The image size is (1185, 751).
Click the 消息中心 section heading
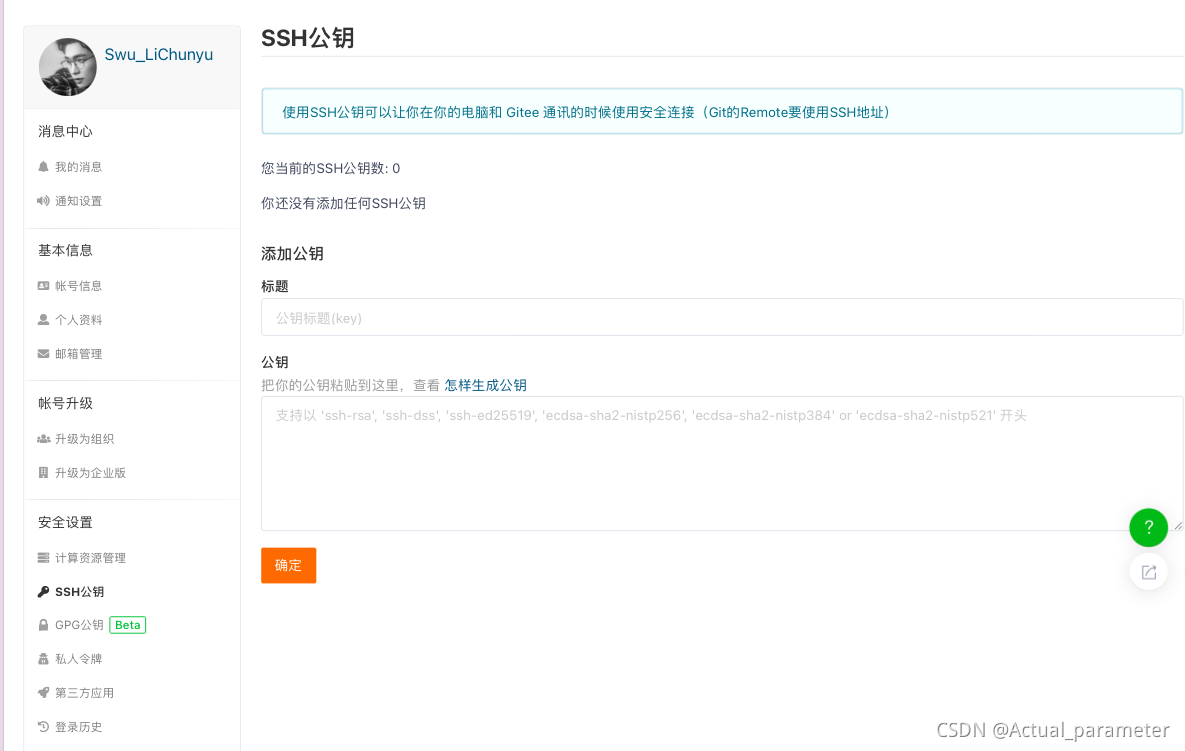65,131
